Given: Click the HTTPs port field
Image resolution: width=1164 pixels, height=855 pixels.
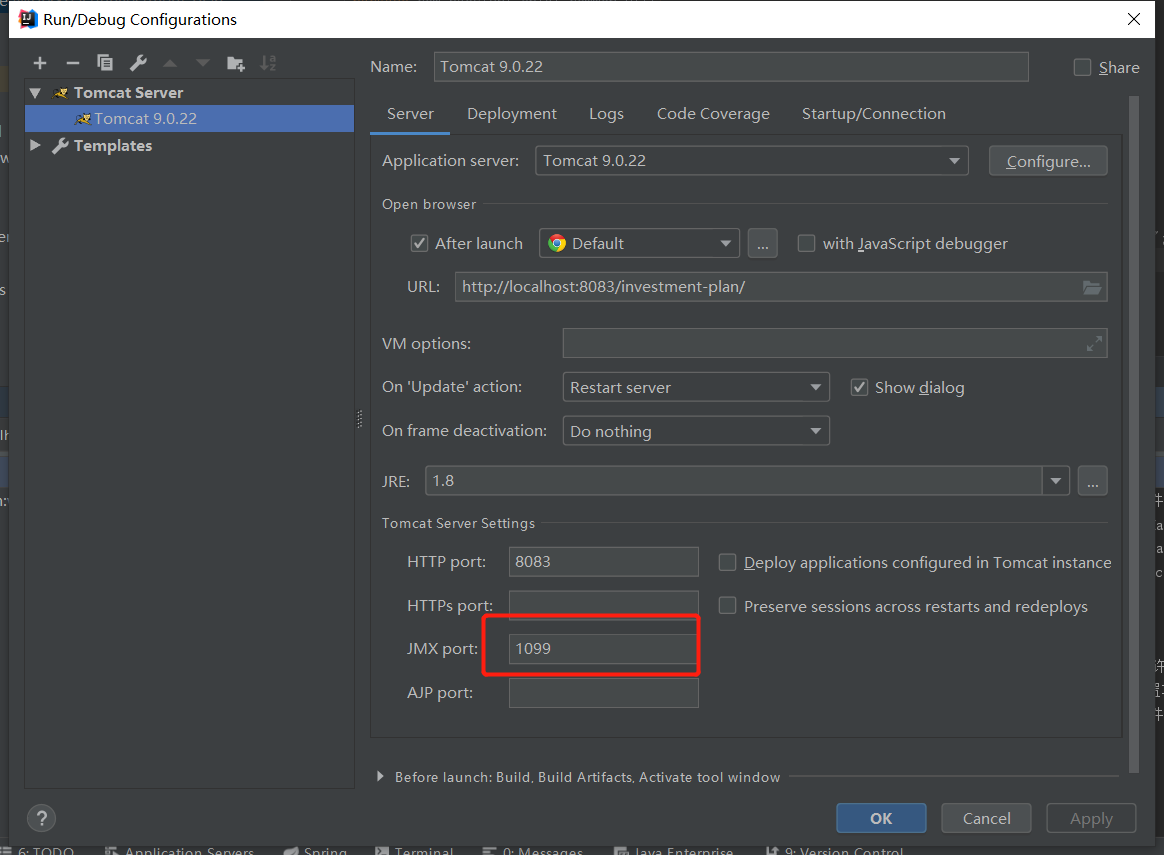Looking at the screenshot, I should (x=604, y=606).
